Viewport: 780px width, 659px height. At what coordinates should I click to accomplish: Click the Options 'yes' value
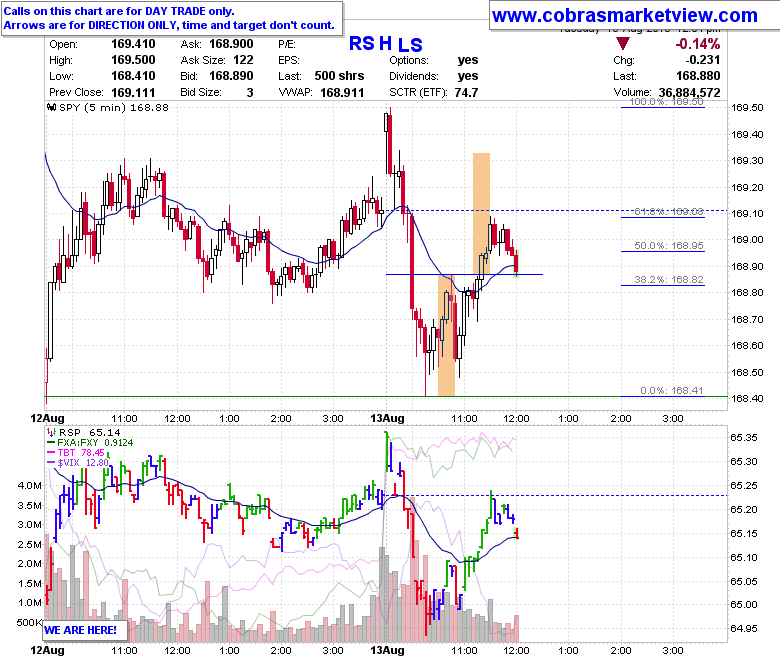tap(468, 60)
